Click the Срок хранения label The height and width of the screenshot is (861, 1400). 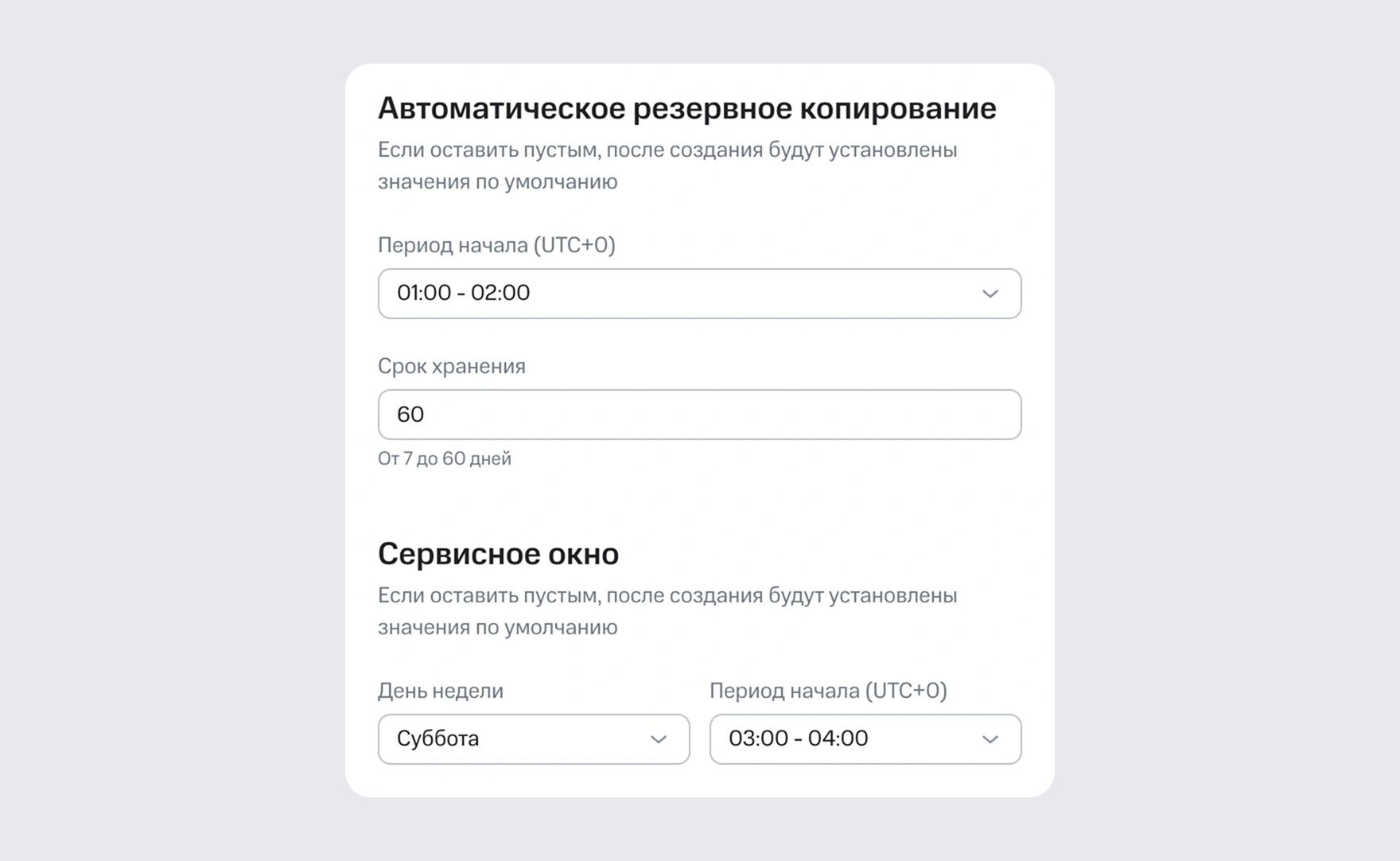tap(452, 366)
